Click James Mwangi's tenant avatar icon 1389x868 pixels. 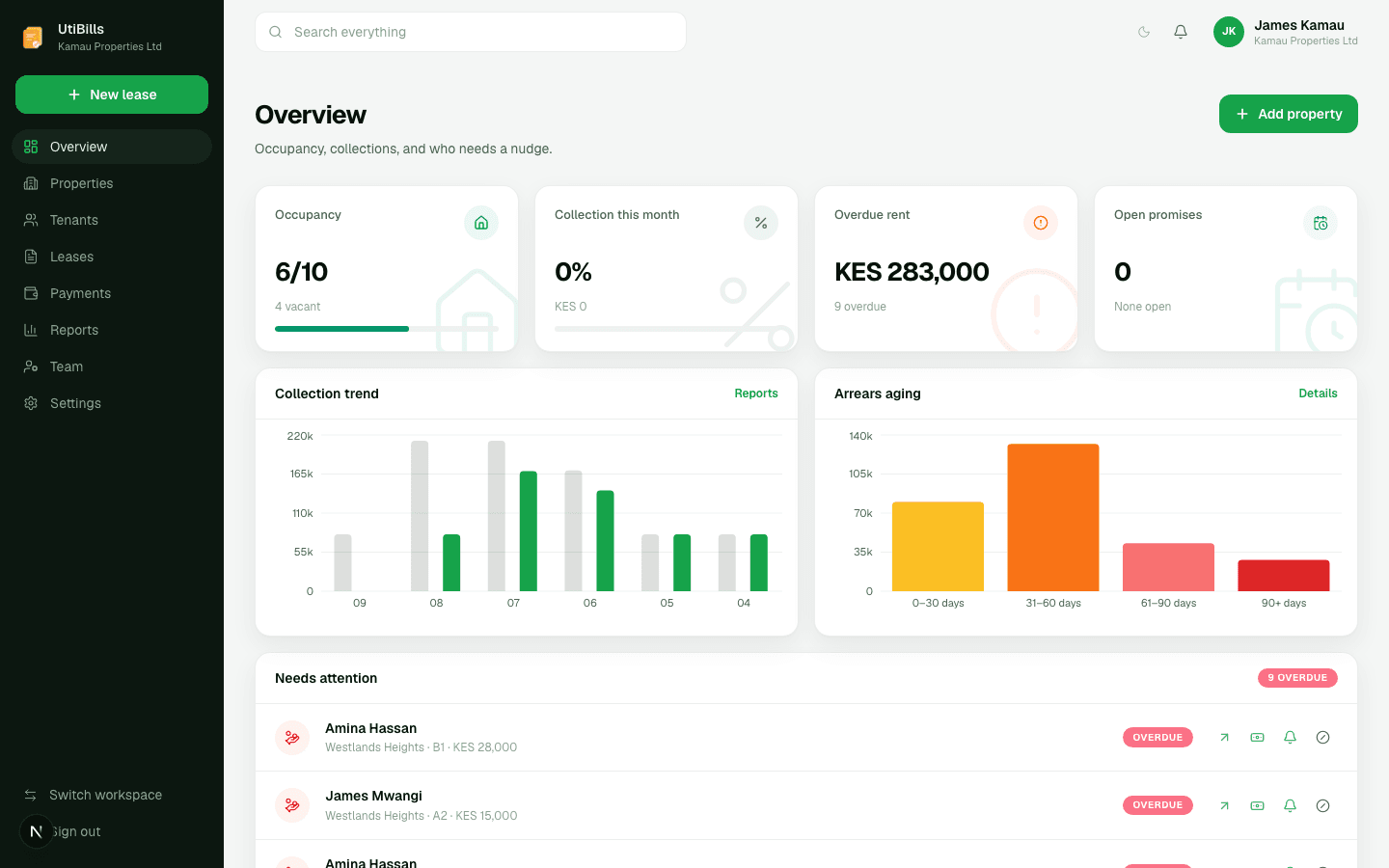coord(292,805)
